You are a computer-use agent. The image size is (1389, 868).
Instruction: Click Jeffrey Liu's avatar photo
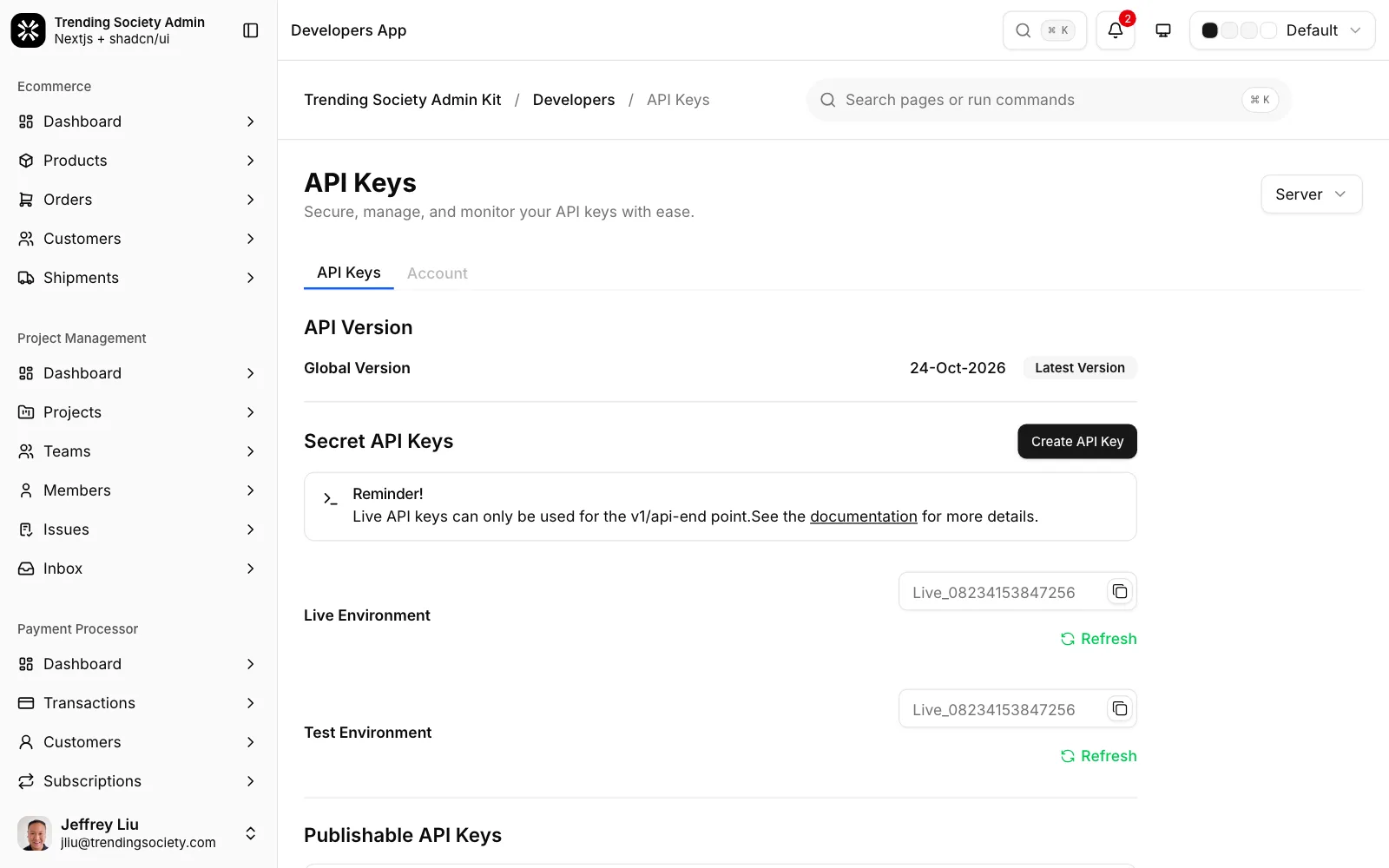[35, 833]
